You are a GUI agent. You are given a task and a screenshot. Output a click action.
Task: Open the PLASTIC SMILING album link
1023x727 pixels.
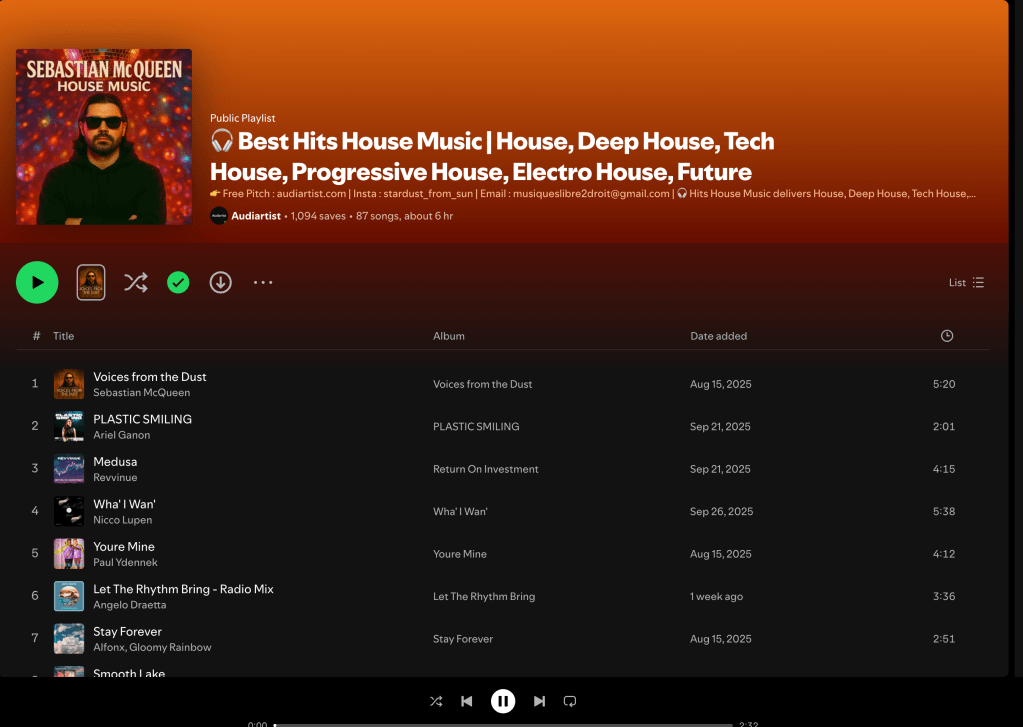[476, 427]
